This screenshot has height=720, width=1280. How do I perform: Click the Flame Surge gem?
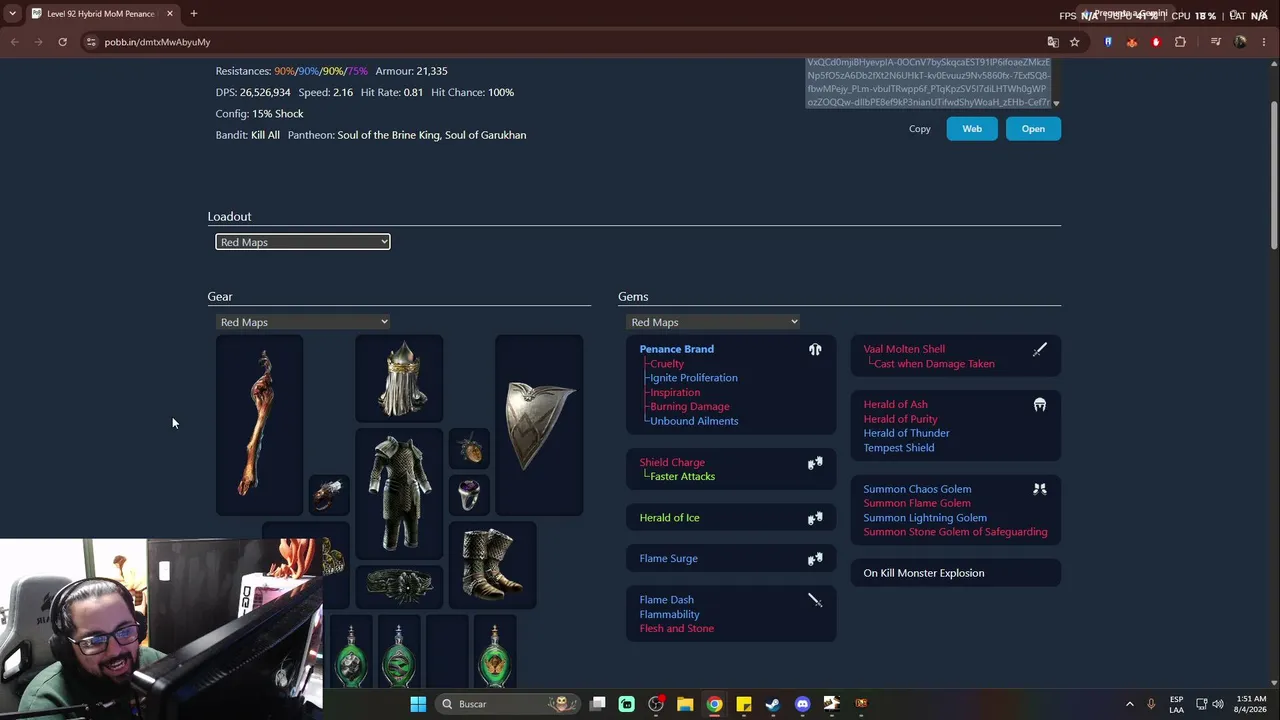coord(669,559)
